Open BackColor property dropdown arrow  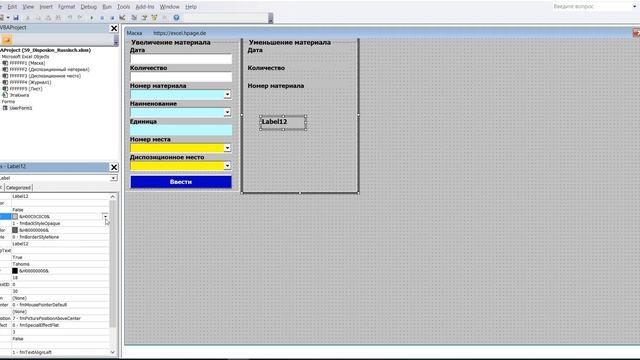(x=105, y=216)
